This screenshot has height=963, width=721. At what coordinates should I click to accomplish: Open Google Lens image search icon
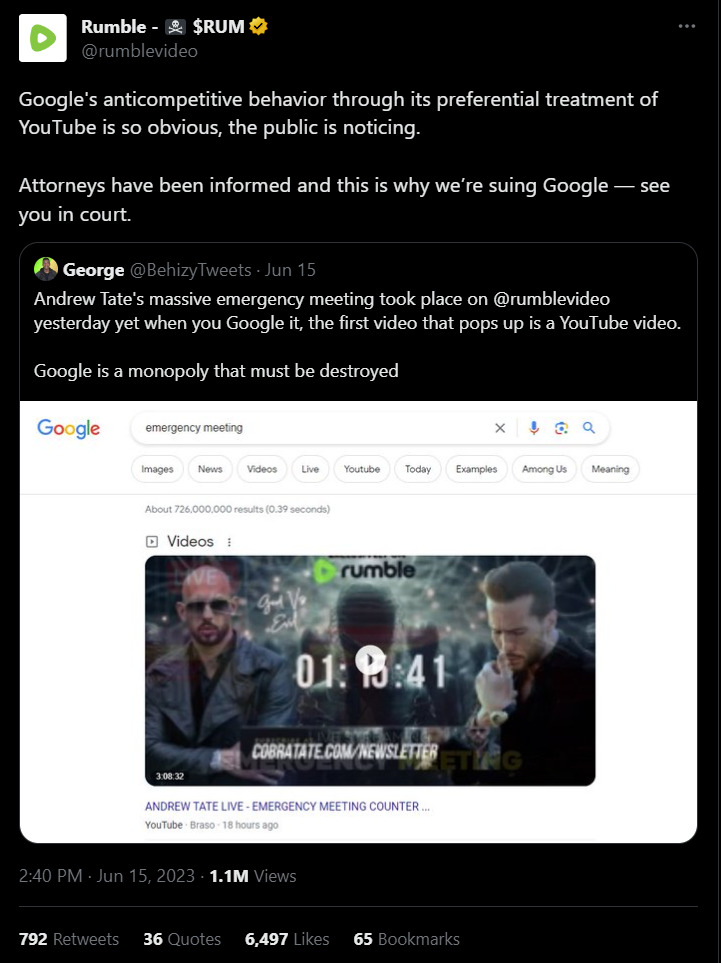pyautogui.click(x=561, y=427)
